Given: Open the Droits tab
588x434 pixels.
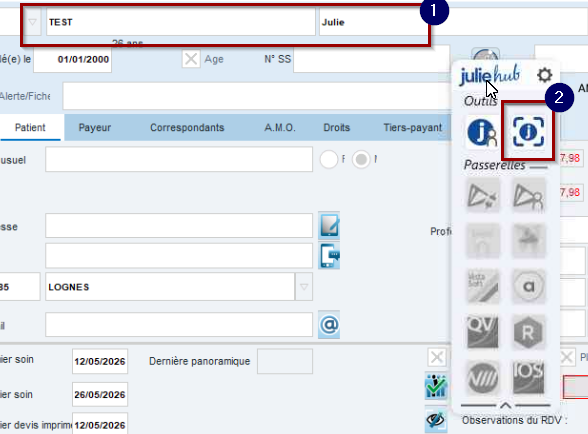Looking at the screenshot, I should 336,128.
